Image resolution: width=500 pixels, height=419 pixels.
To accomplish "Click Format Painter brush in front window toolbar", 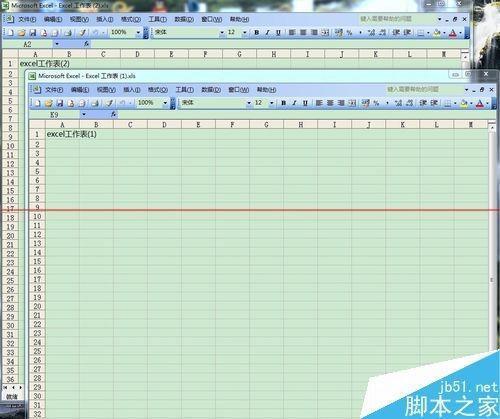I will coord(109,103).
